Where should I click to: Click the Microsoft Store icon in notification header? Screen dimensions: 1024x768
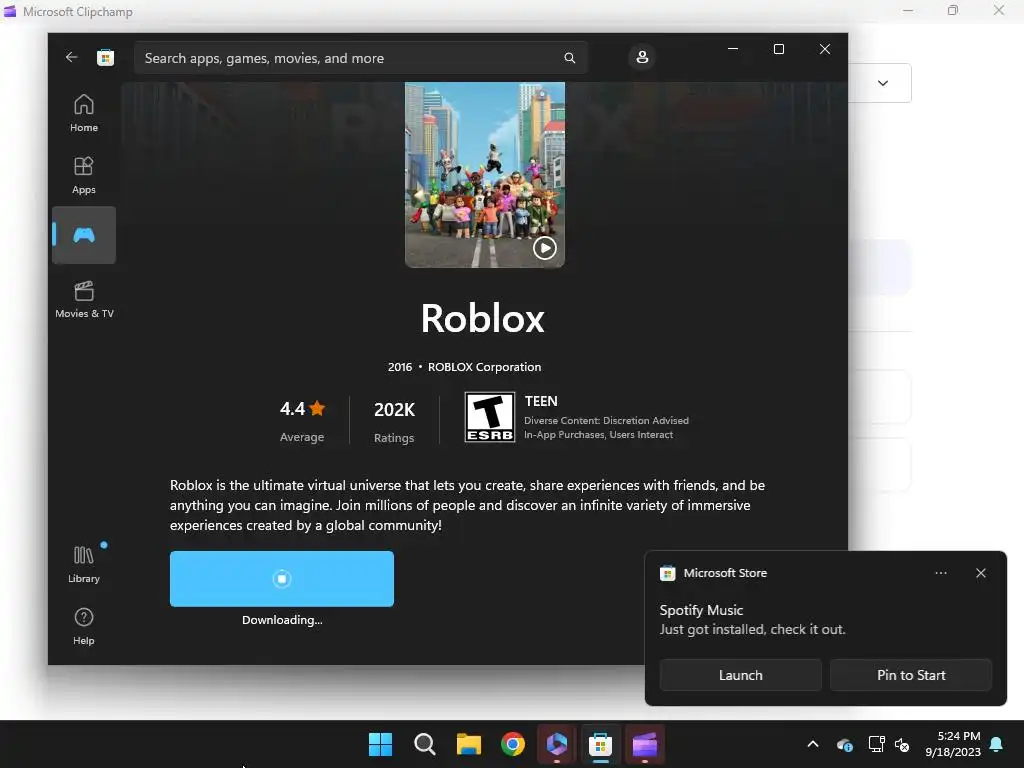click(667, 573)
